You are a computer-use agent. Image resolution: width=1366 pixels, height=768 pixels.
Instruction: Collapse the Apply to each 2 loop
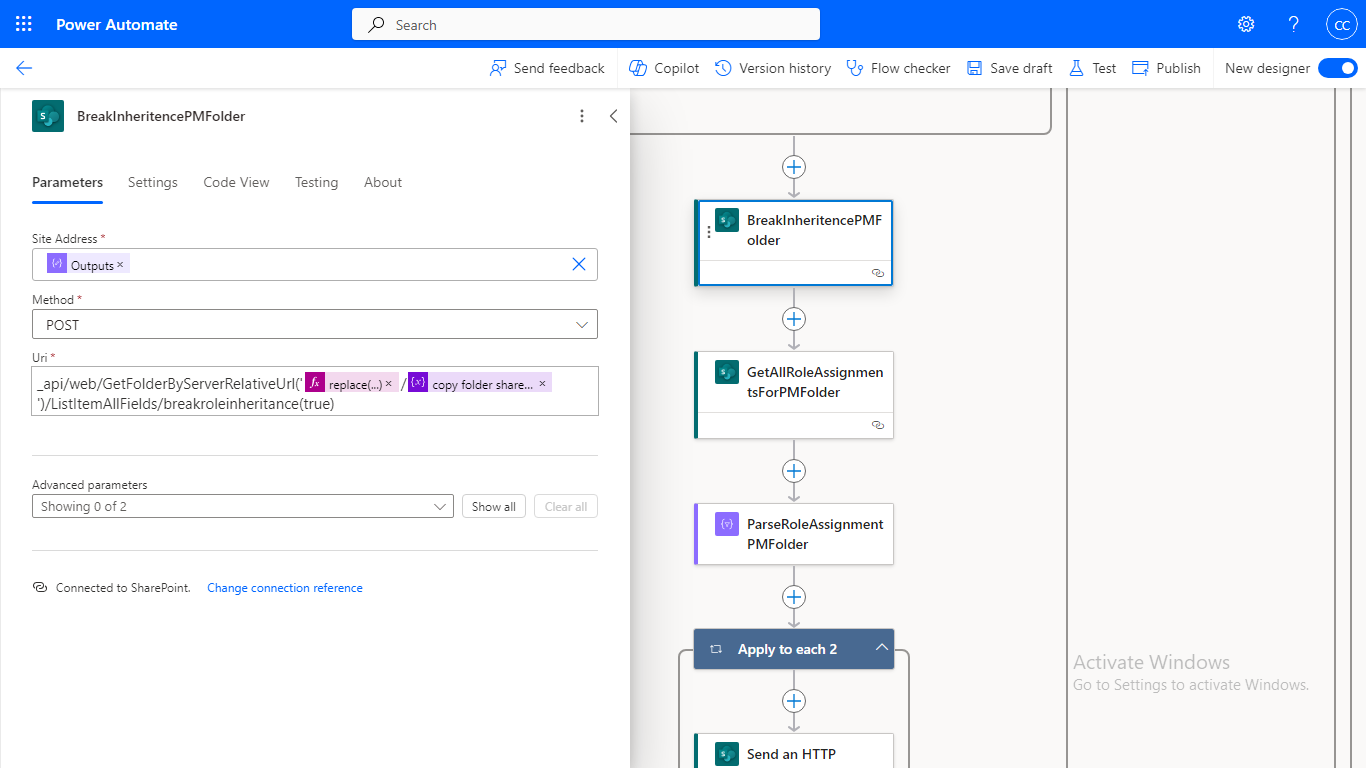click(881, 648)
